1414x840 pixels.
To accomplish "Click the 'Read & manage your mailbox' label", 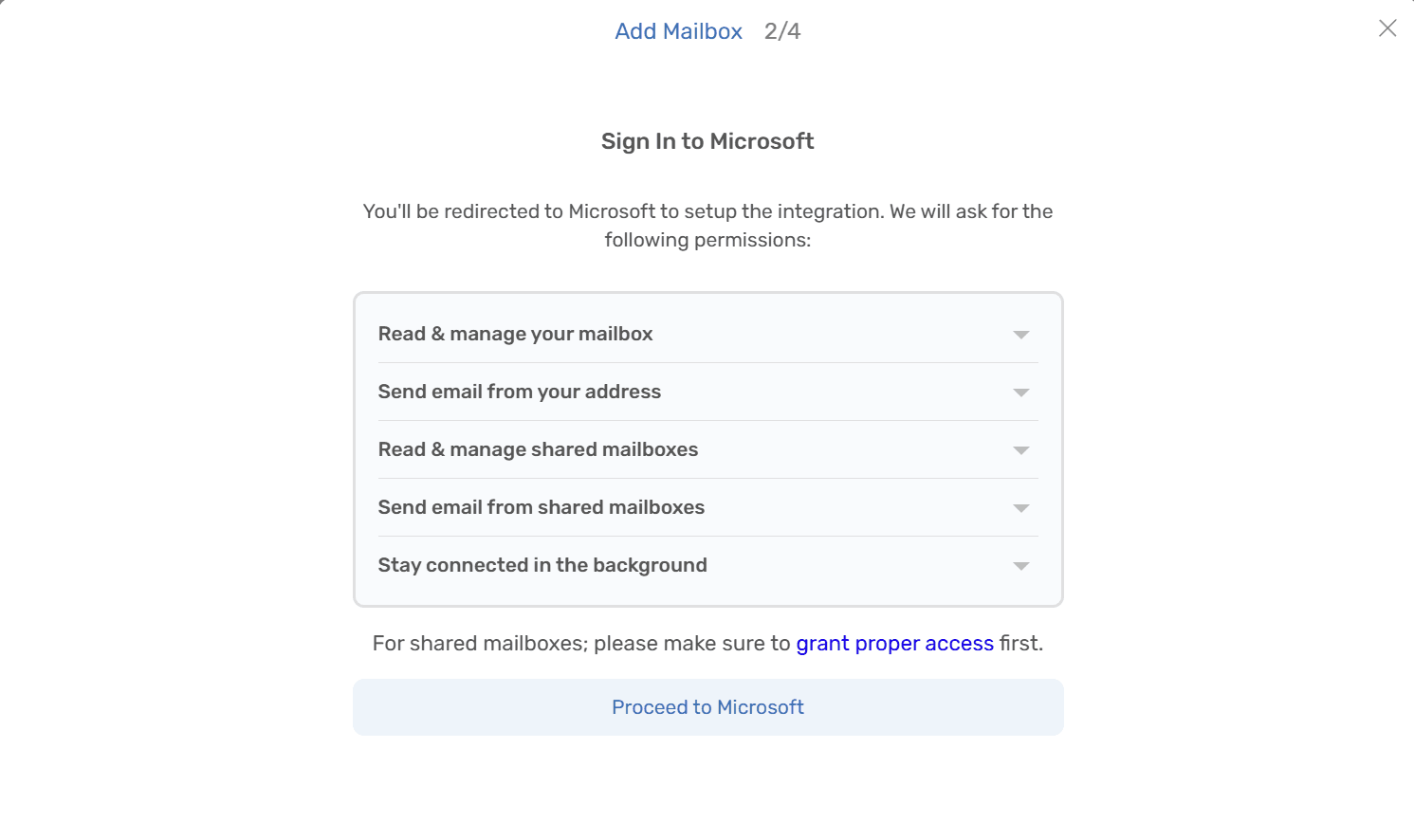I will click(515, 334).
